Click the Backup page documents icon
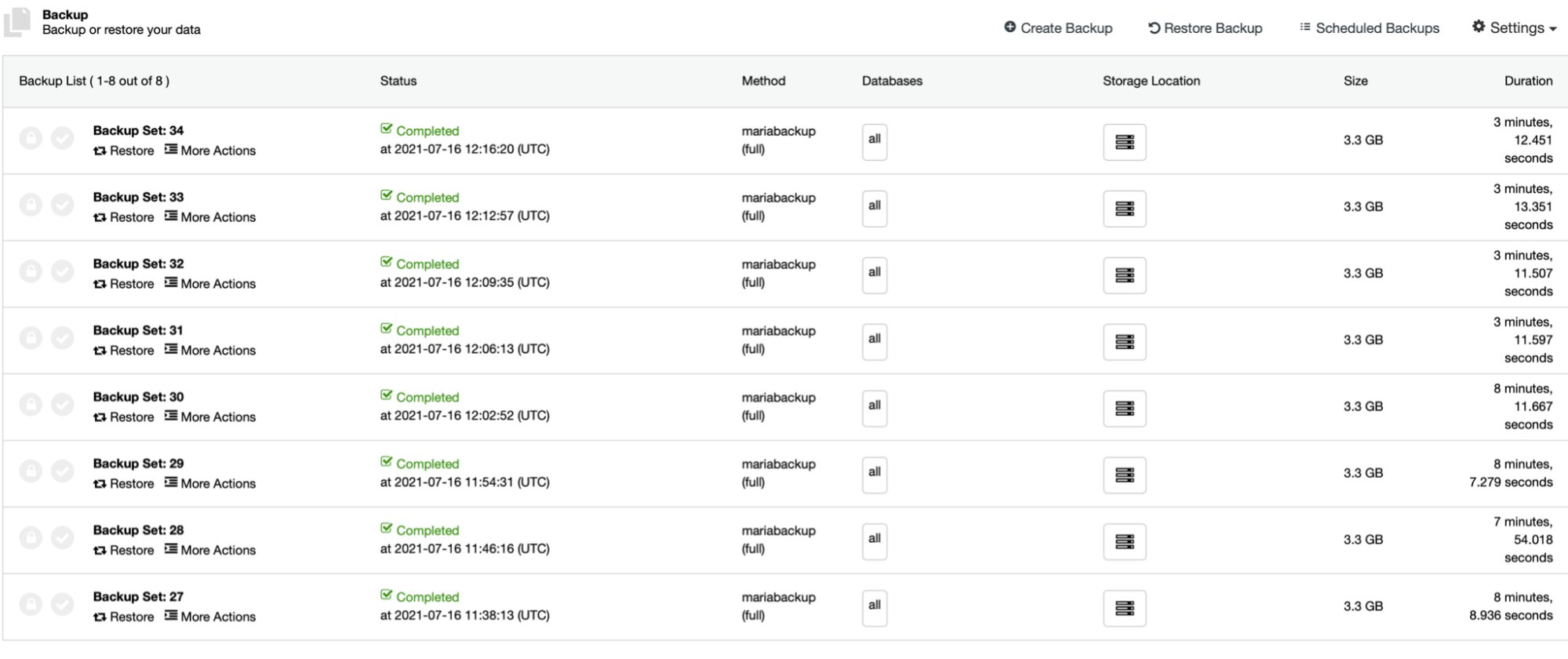The height and width of the screenshot is (659, 1568). tap(17, 22)
